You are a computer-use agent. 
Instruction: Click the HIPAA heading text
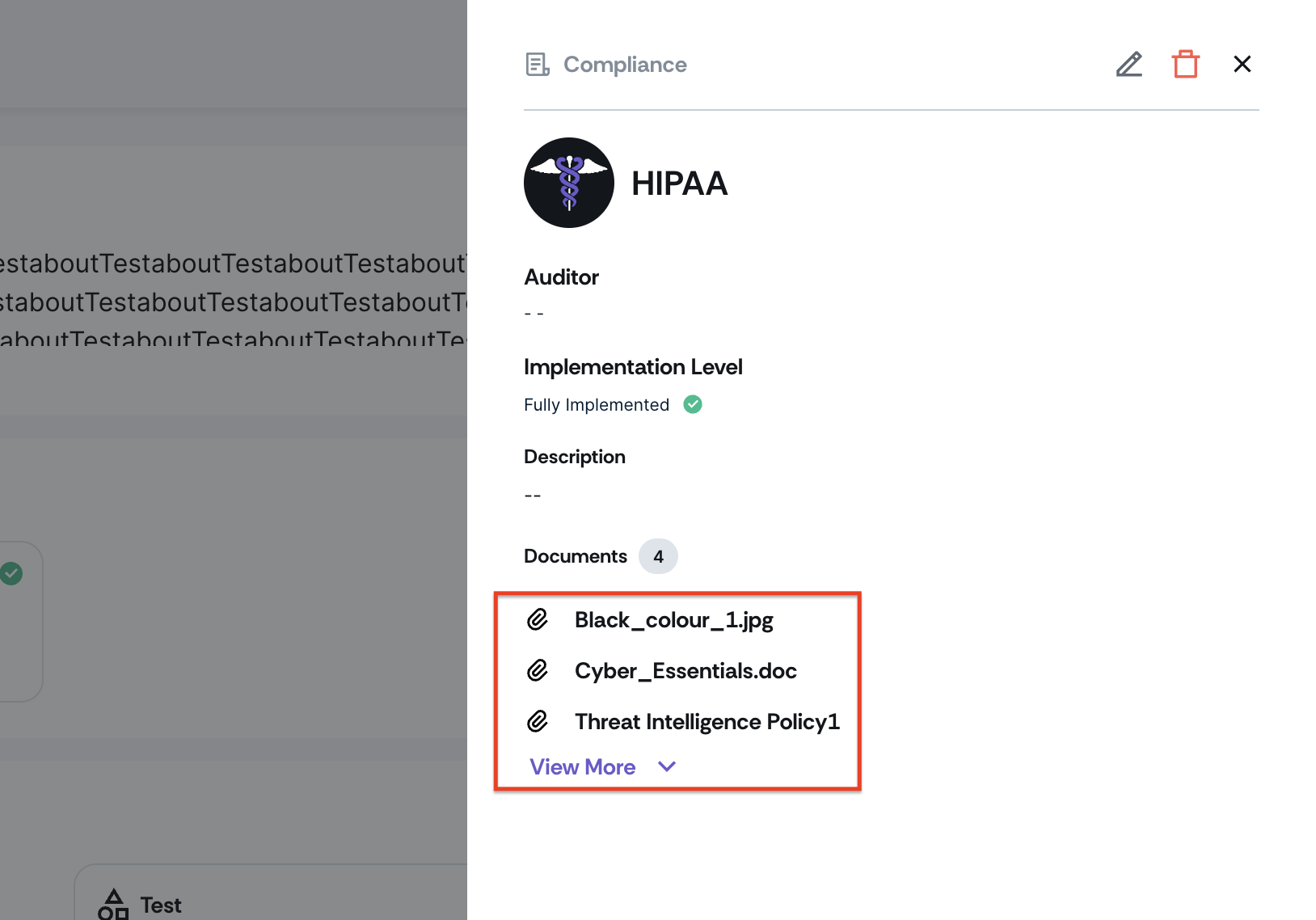click(x=679, y=184)
